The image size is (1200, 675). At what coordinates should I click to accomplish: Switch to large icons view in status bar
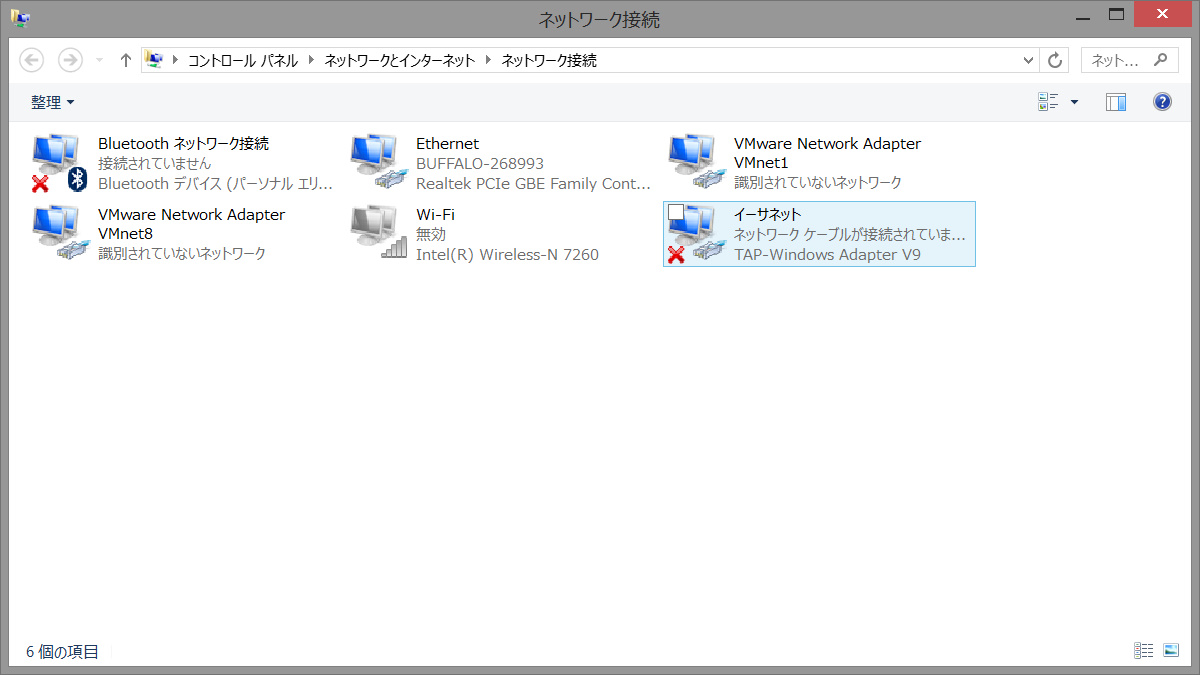coord(1172,651)
